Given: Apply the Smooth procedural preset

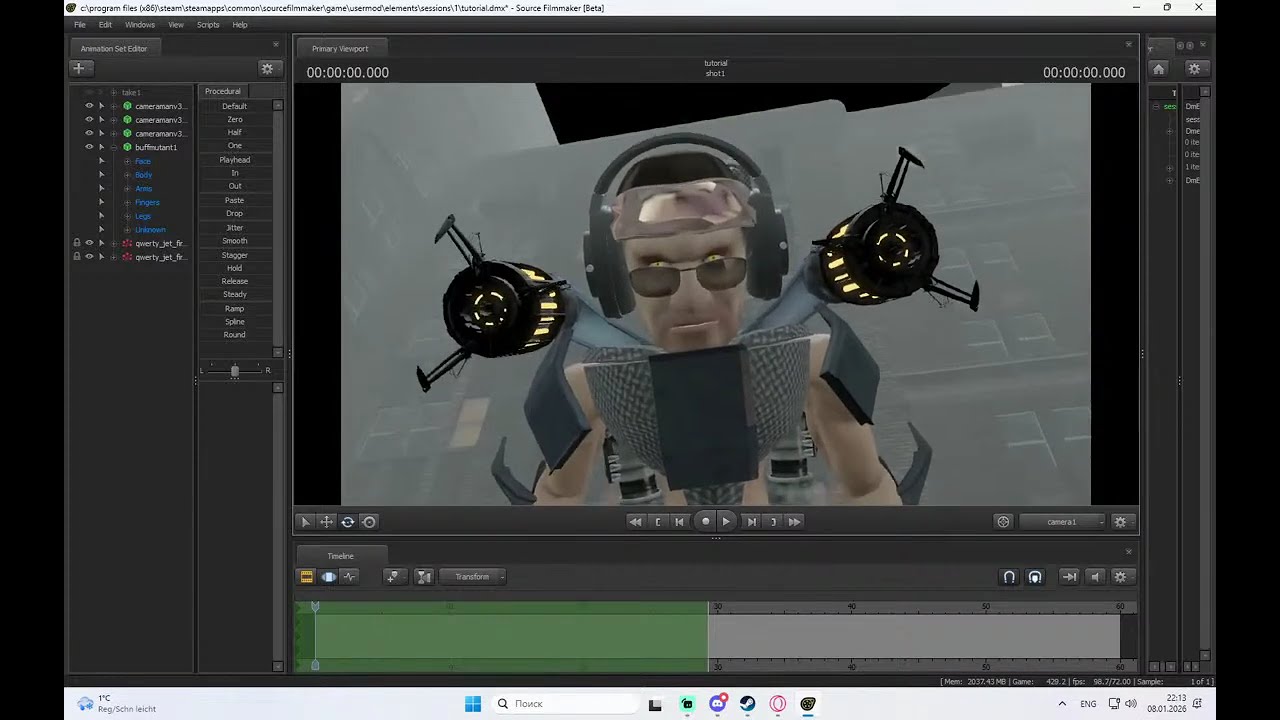Looking at the screenshot, I should [x=235, y=241].
